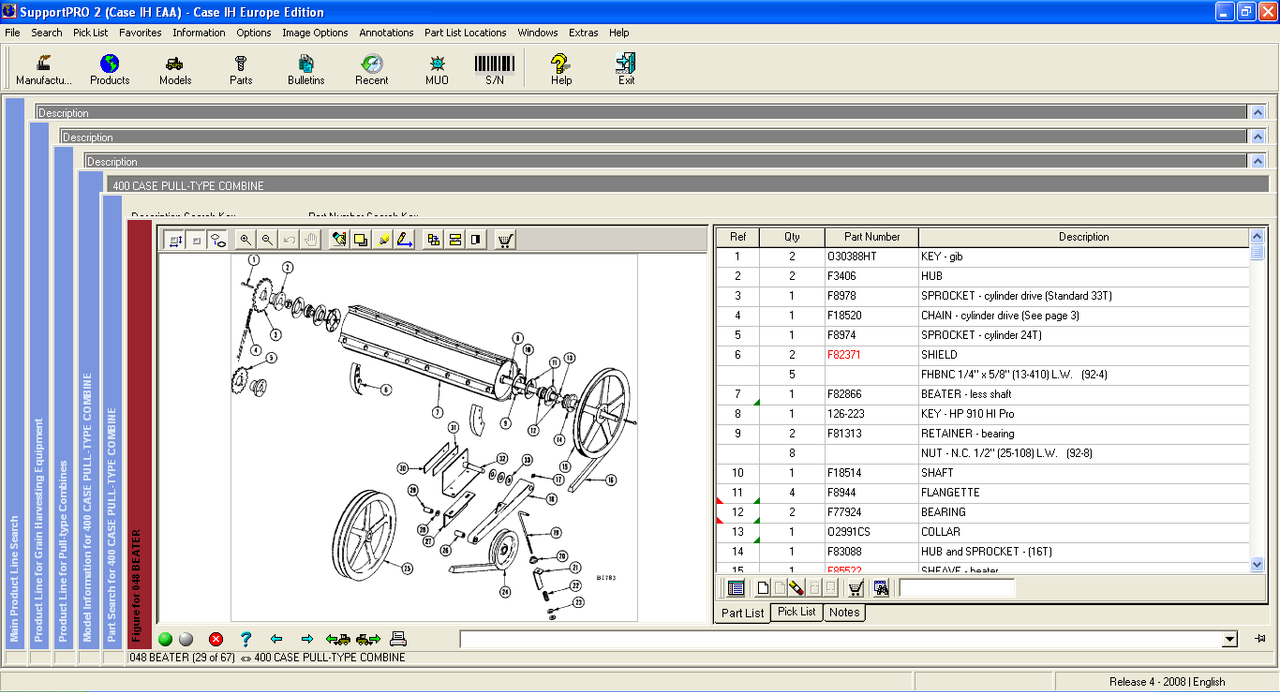Open the Annotations menu
1280x692 pixels.
click(x=386, y=32)
